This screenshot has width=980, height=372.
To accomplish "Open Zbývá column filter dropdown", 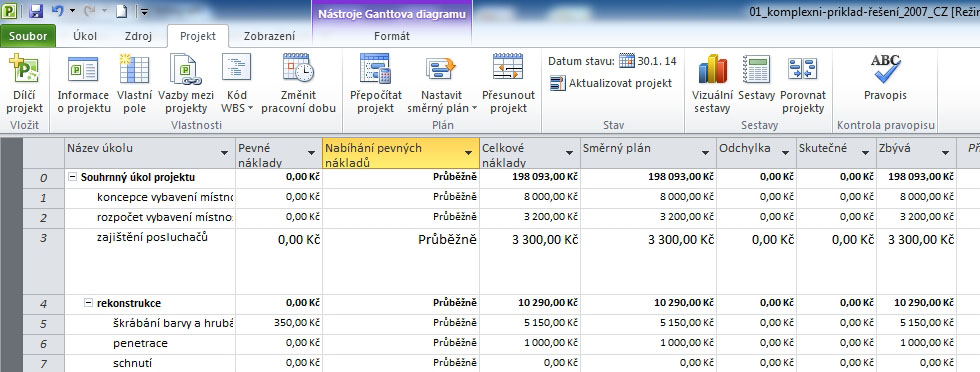I will [945, 153].
